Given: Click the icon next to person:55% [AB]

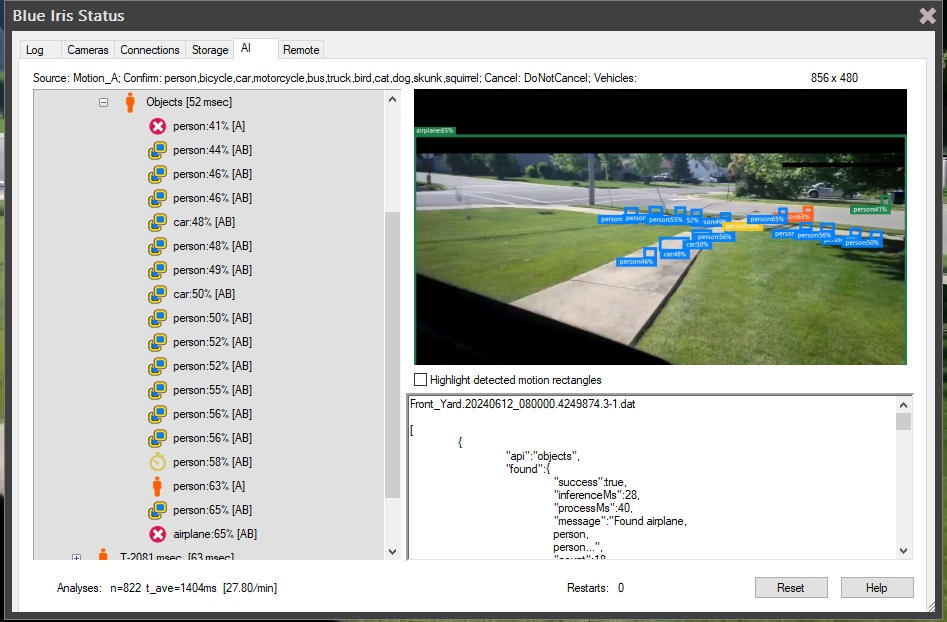Looking at the screenshot, I should (158, 390).
